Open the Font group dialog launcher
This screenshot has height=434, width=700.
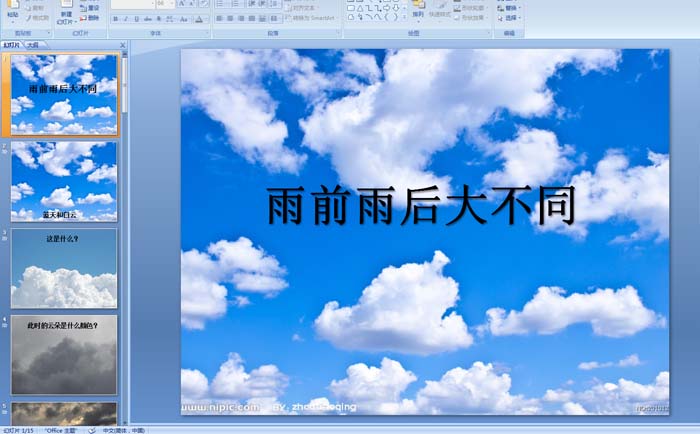207,33
